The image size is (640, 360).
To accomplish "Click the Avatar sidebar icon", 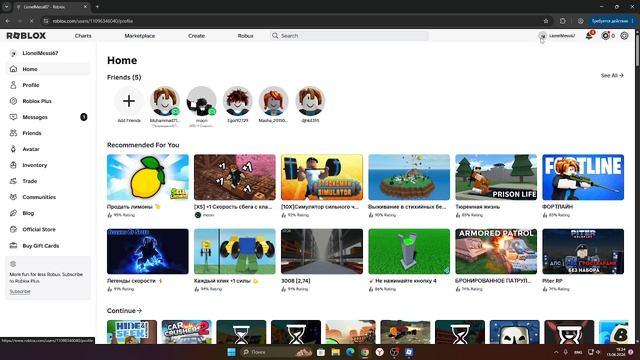I will click(13, 149).
